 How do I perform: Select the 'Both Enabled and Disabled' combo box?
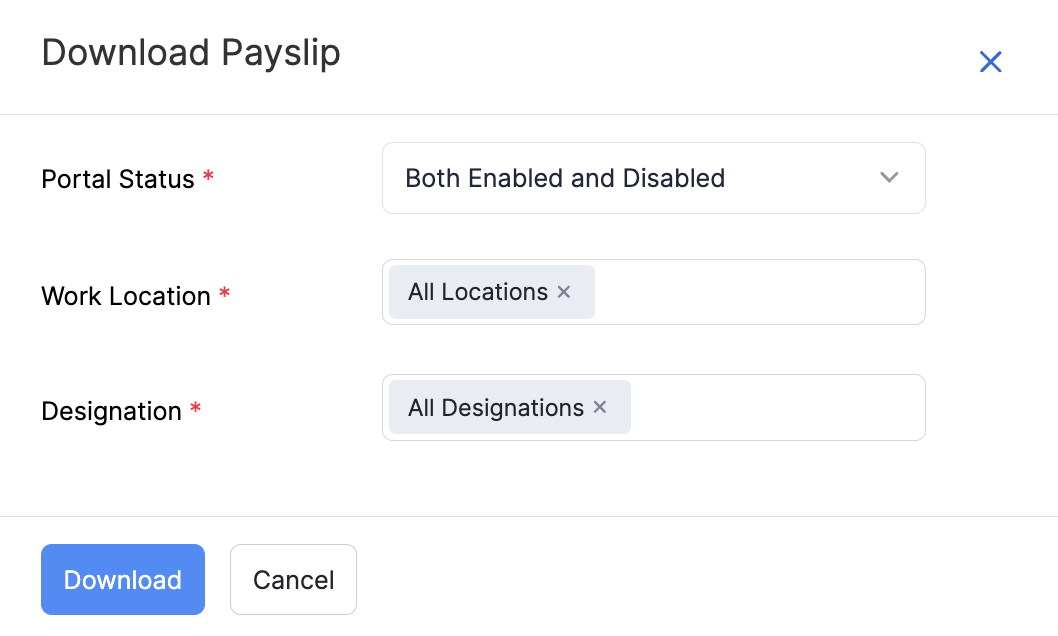click(x=654, y=177)
